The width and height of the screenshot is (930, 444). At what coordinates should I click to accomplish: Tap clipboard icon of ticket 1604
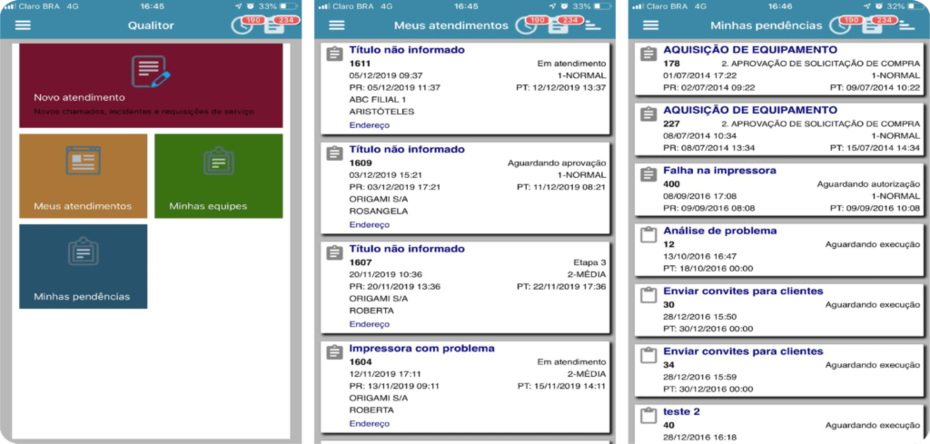click(x=335, y=353)
